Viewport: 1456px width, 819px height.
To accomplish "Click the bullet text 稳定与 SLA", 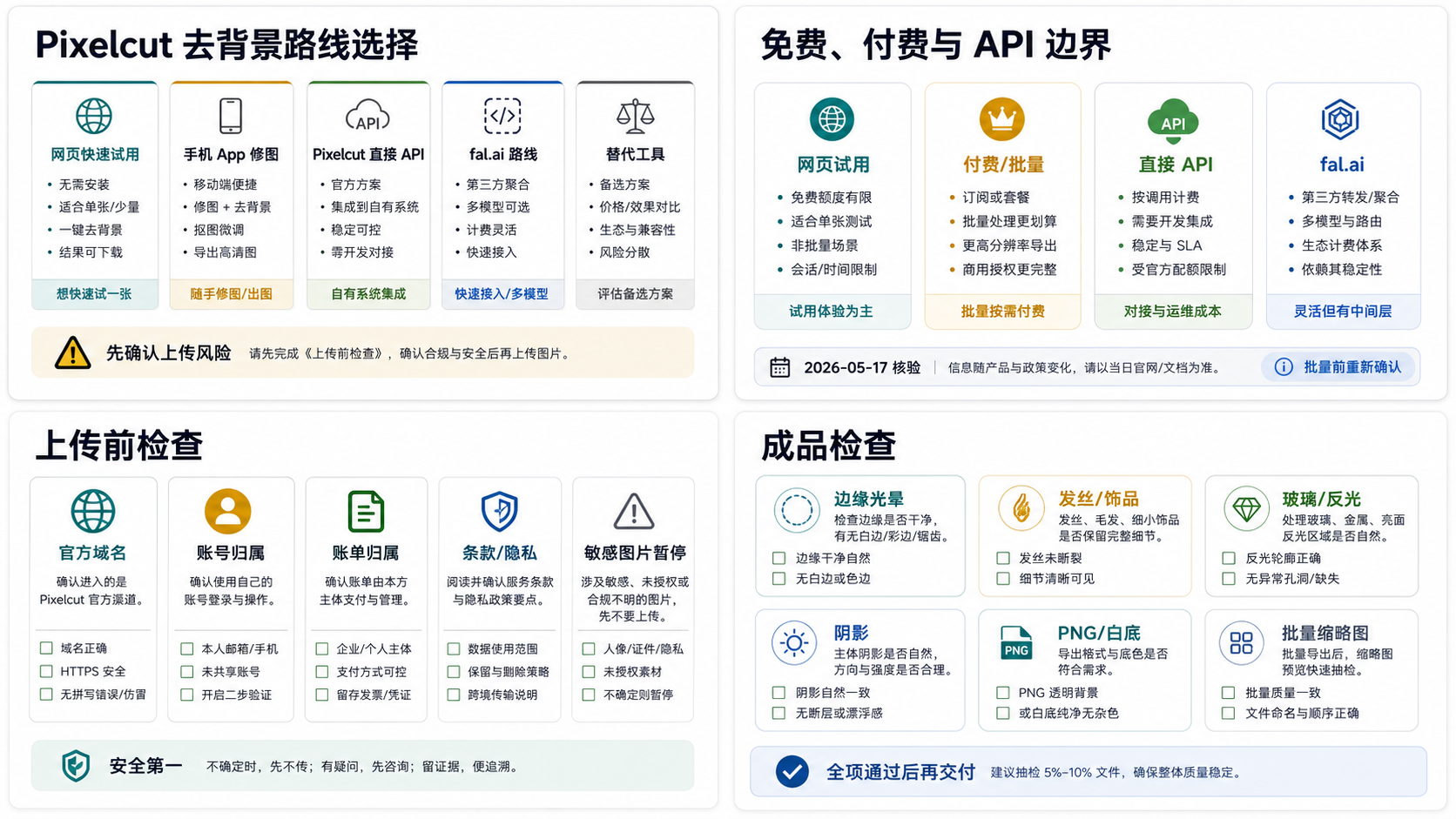I will 1167,245.
